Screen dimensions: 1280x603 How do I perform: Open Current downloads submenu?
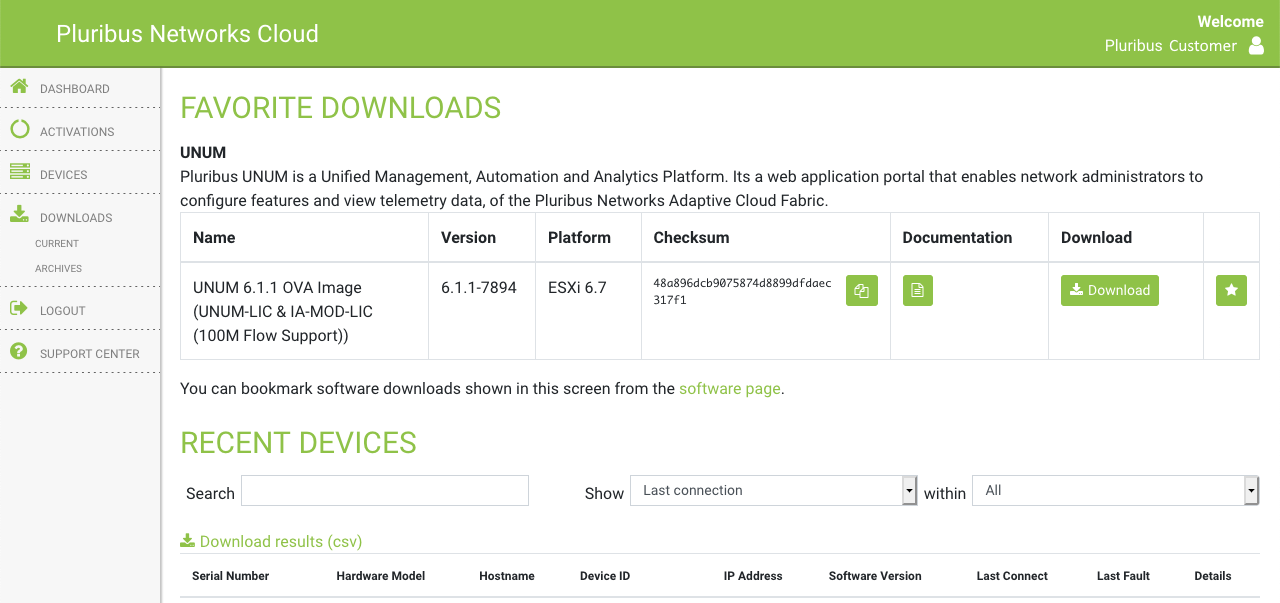click(57, 244)
